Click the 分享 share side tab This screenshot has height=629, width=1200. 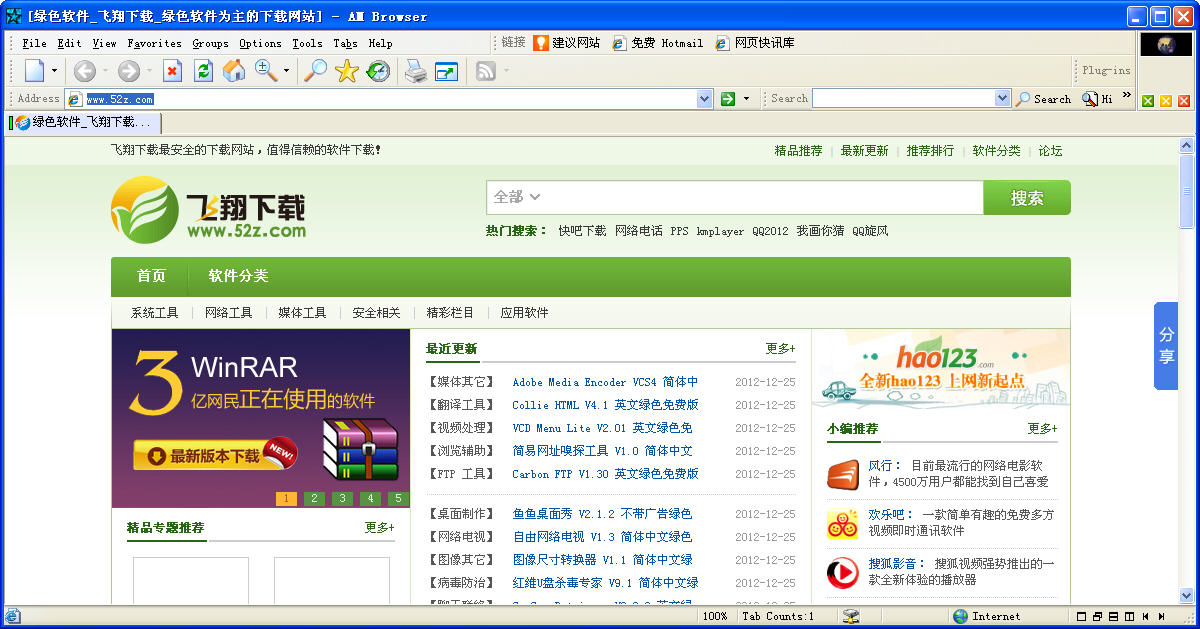1166,345
